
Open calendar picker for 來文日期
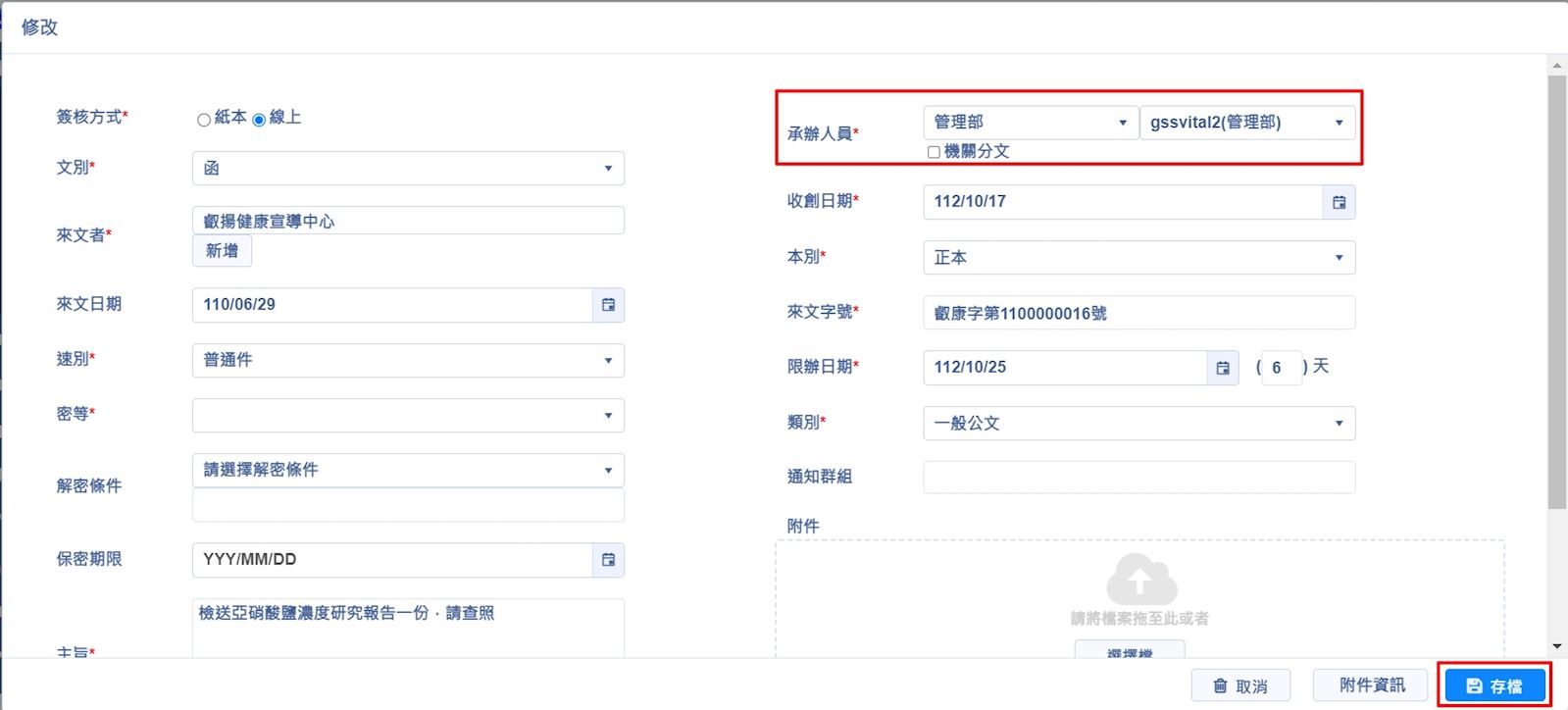click(x=608, y=305)
